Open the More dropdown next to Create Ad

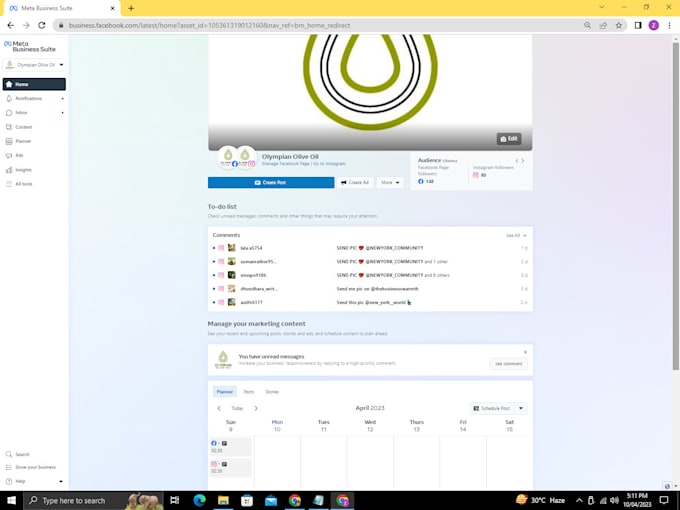(390, 183)
